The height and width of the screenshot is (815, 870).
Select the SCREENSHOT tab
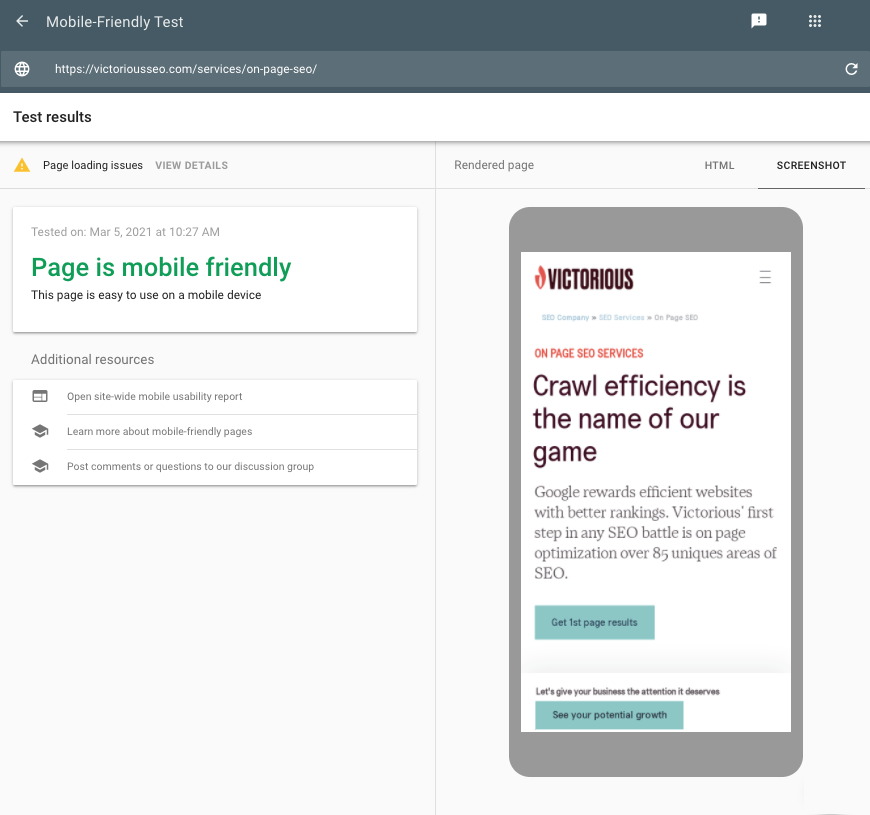click(811, 165)
